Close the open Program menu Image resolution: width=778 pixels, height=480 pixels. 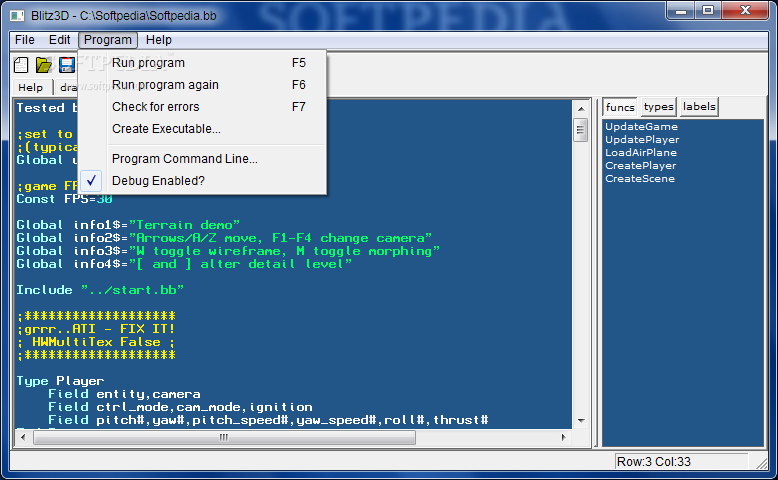(x=108, y=40)
